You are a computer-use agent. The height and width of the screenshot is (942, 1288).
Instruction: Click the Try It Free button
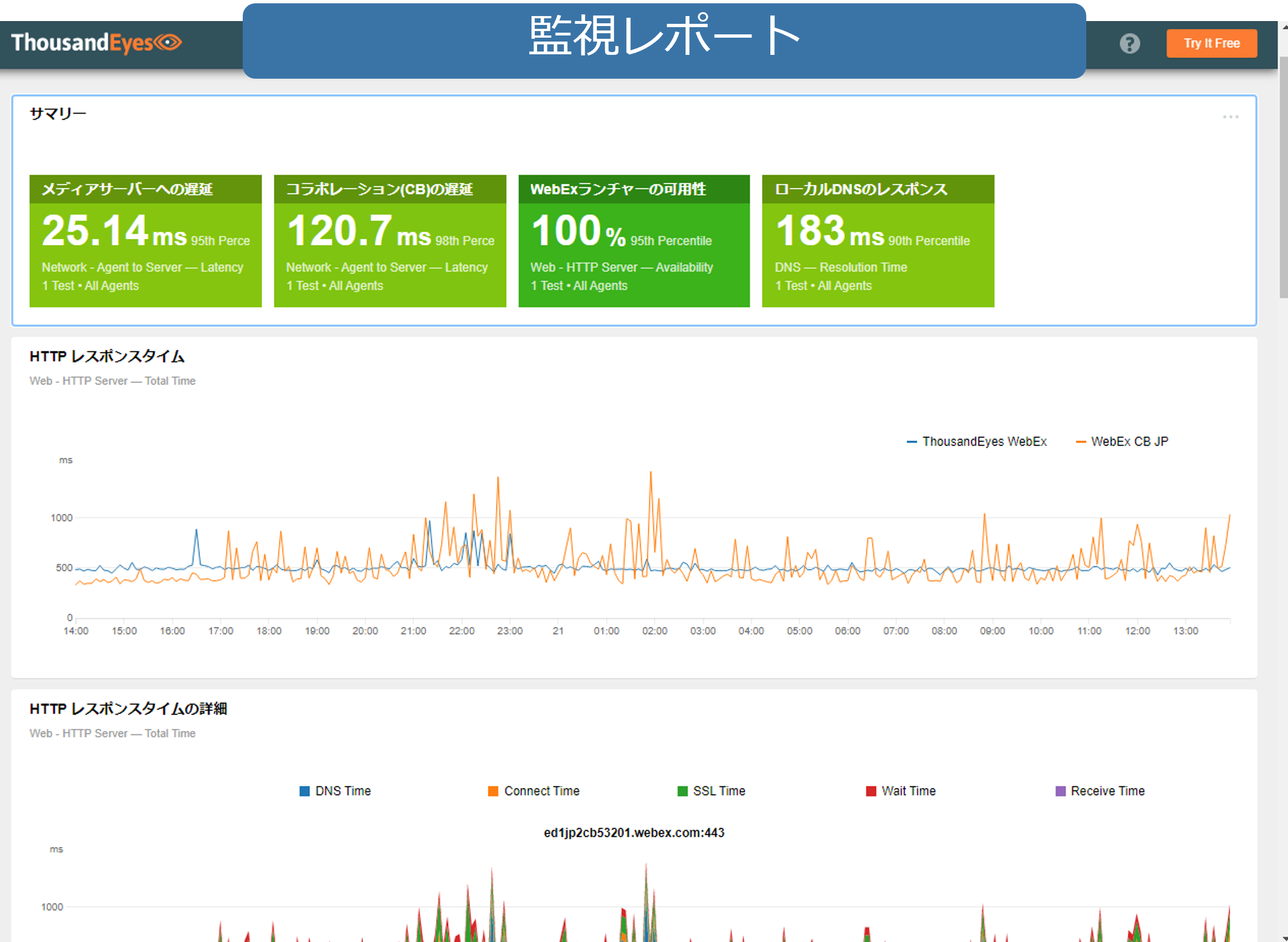click(x=1211, y=43)
